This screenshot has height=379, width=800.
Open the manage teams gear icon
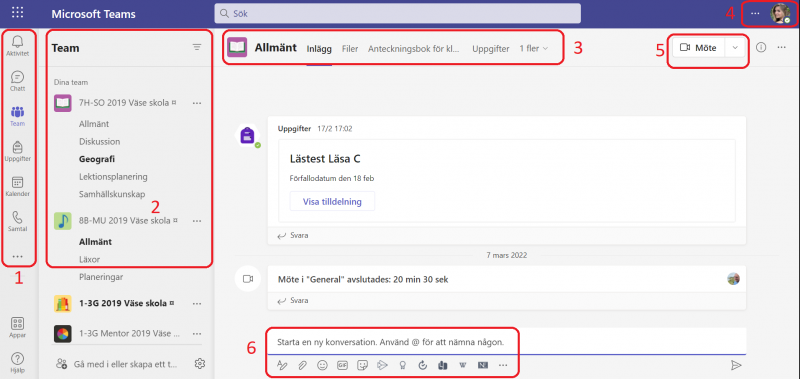tap(199, 364)
